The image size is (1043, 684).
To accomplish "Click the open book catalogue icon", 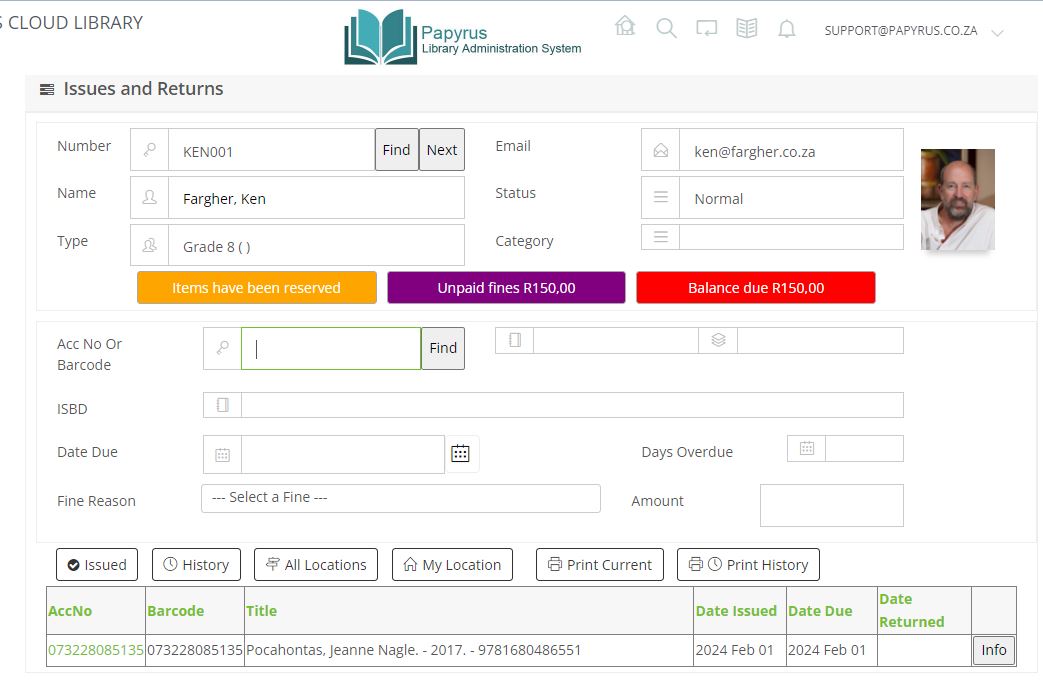I will coord(747,28).
